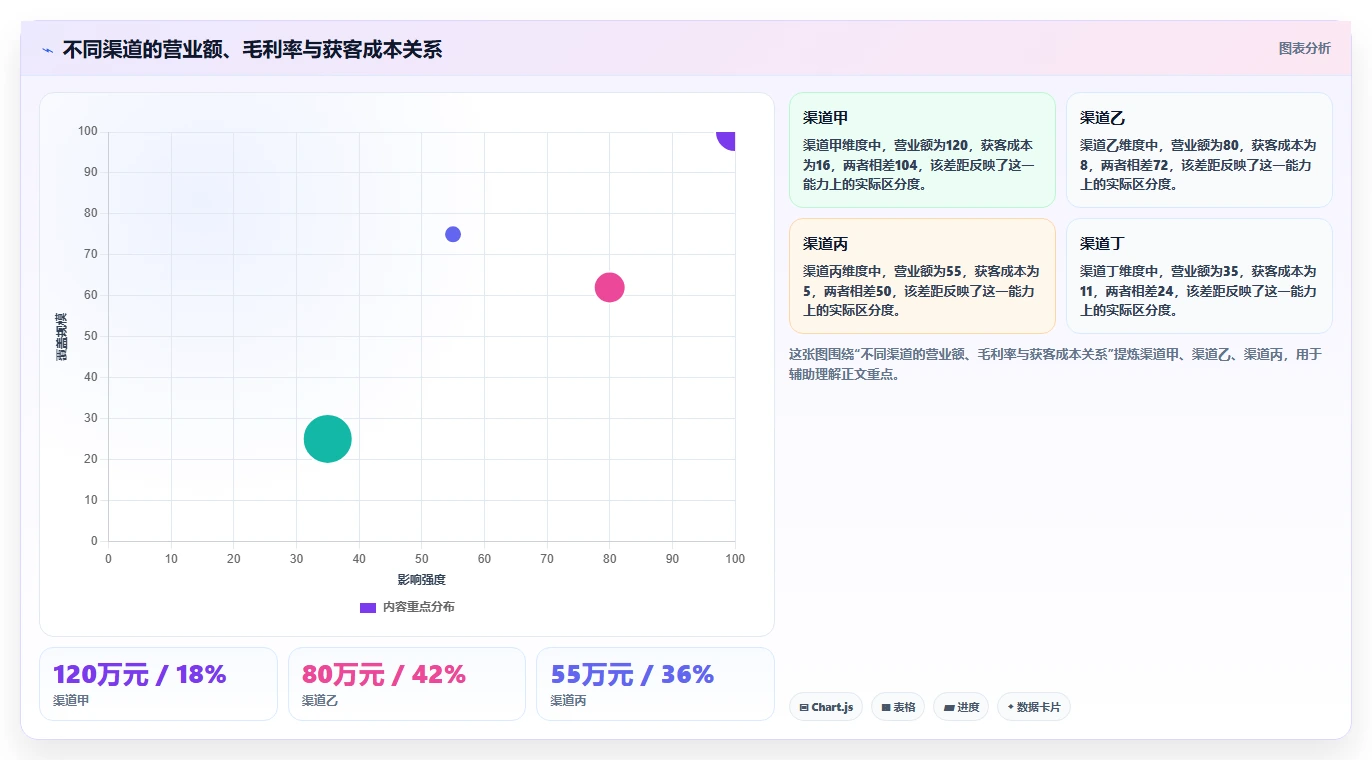Screen dimensions: 1372x760
Task: Toggle the 内容重点分布 legend item
Action: tap(407, 607)
